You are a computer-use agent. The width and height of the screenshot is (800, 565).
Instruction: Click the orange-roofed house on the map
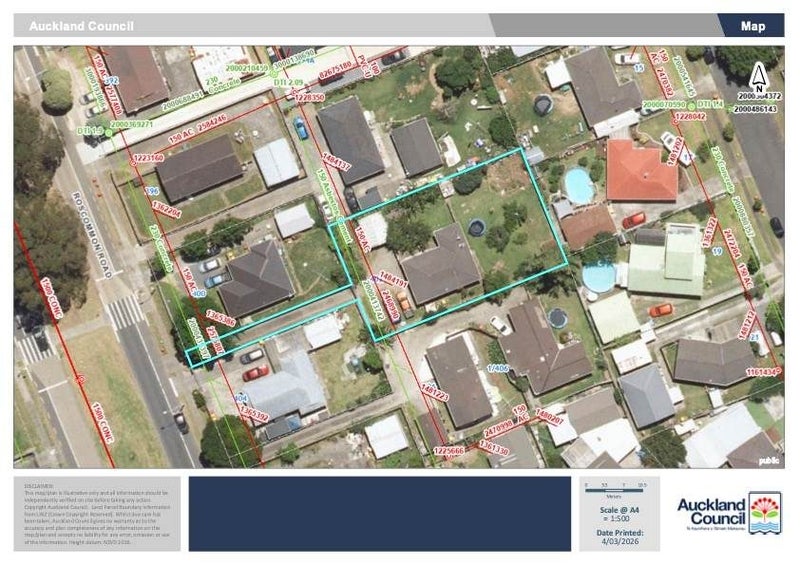(641, 170)
